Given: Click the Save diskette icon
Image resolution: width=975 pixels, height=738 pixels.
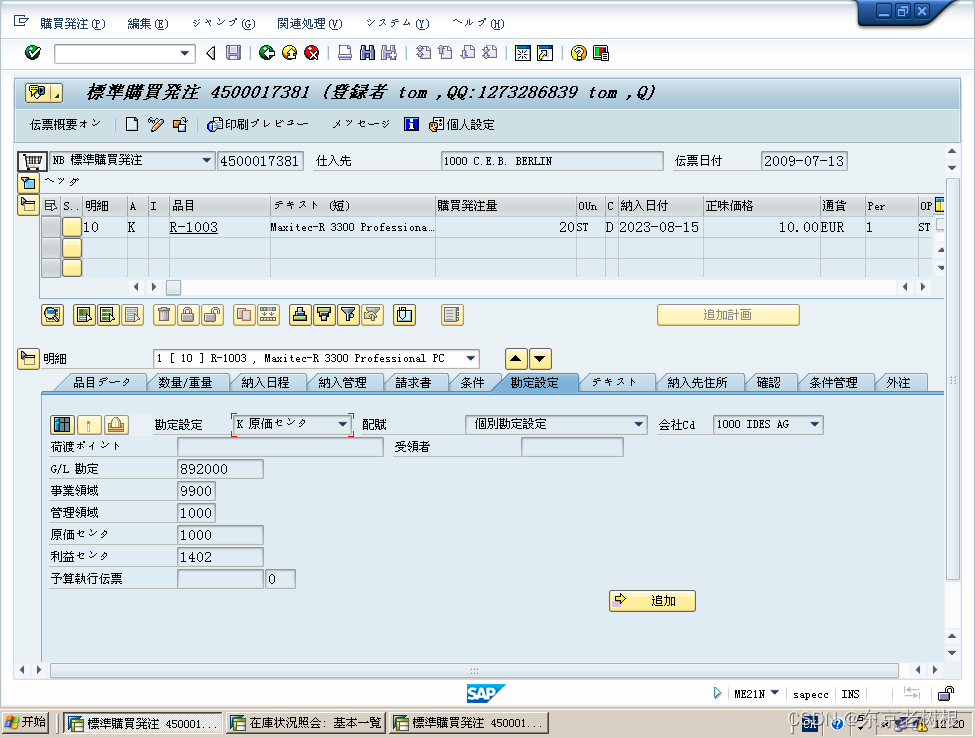Looking at the screenshot, I should pos(233,53).
